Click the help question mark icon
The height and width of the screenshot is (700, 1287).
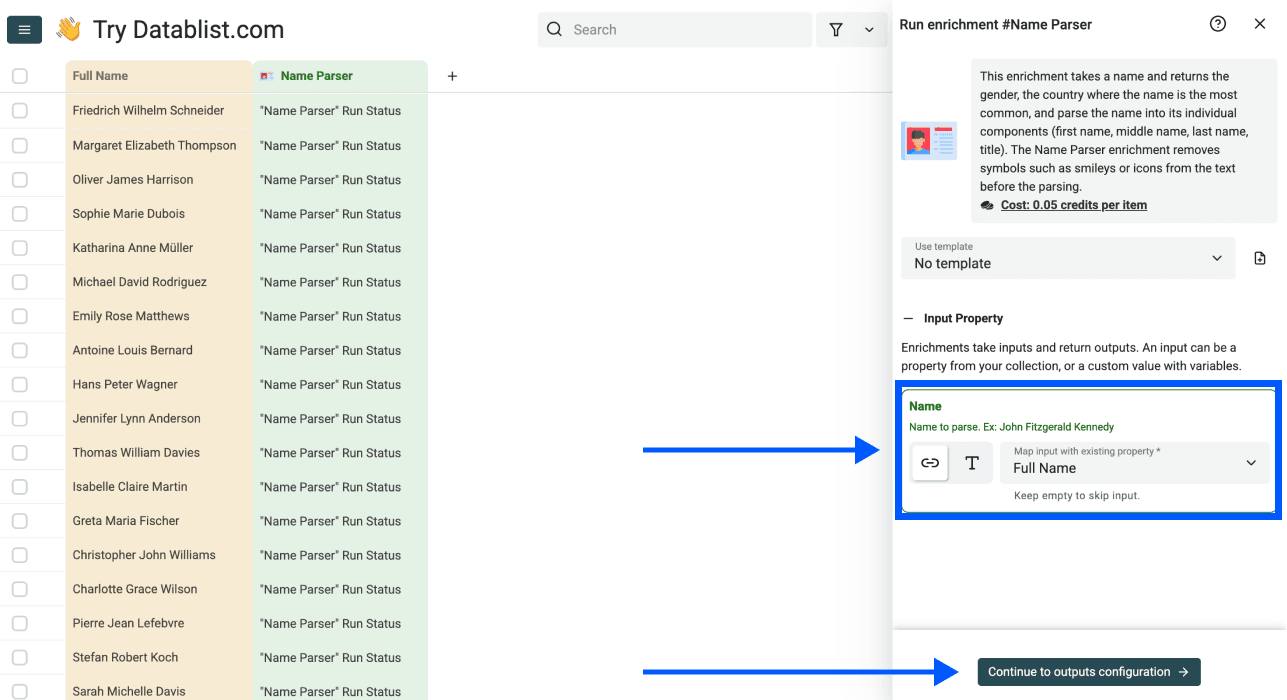tap(1217, 23)
